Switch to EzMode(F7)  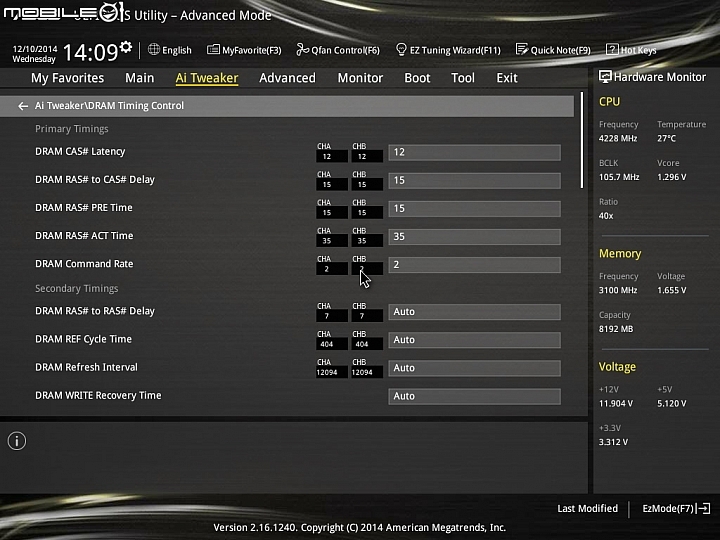point(668,508)
